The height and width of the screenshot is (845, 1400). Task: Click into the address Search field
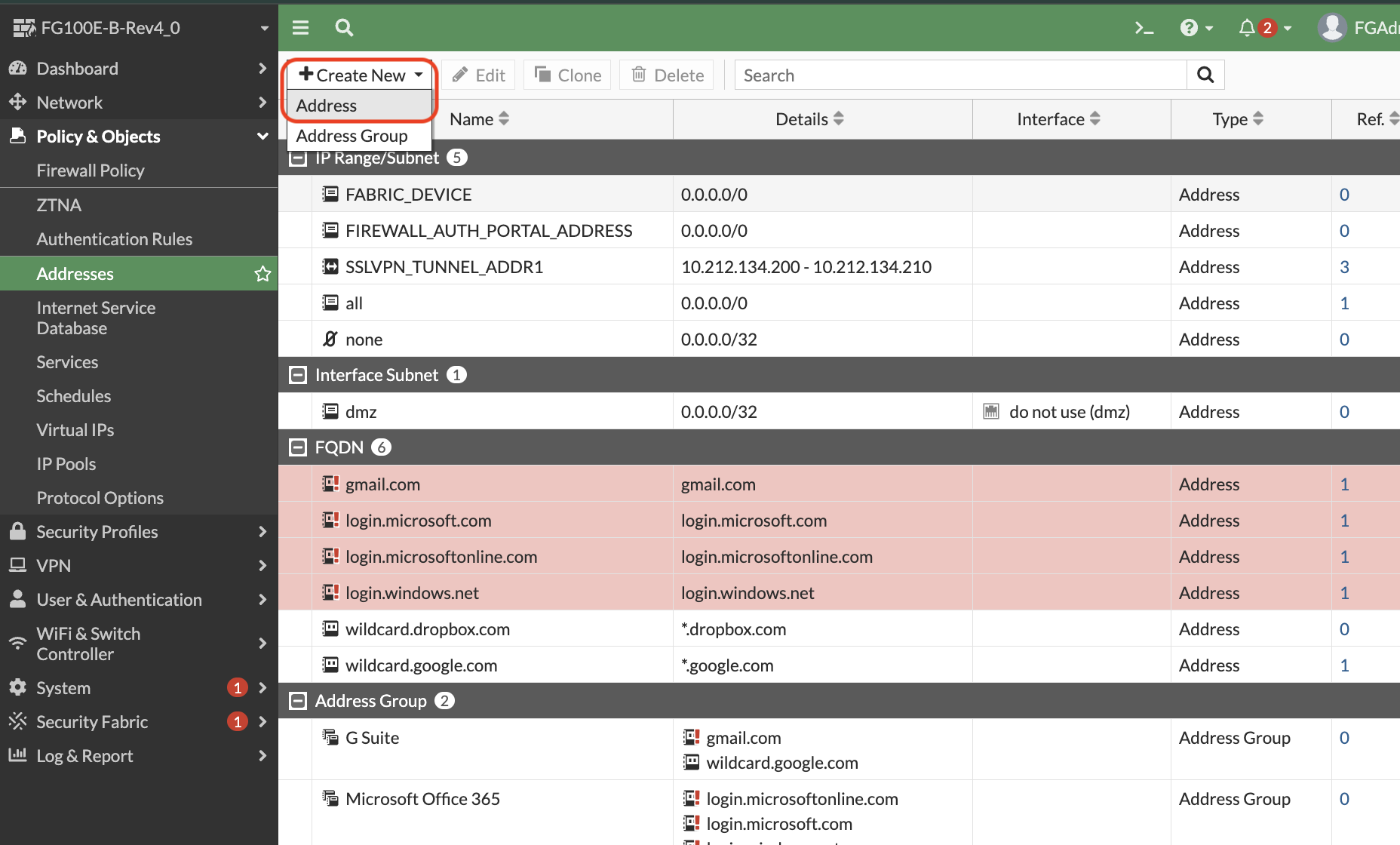(x=960, y=75)
